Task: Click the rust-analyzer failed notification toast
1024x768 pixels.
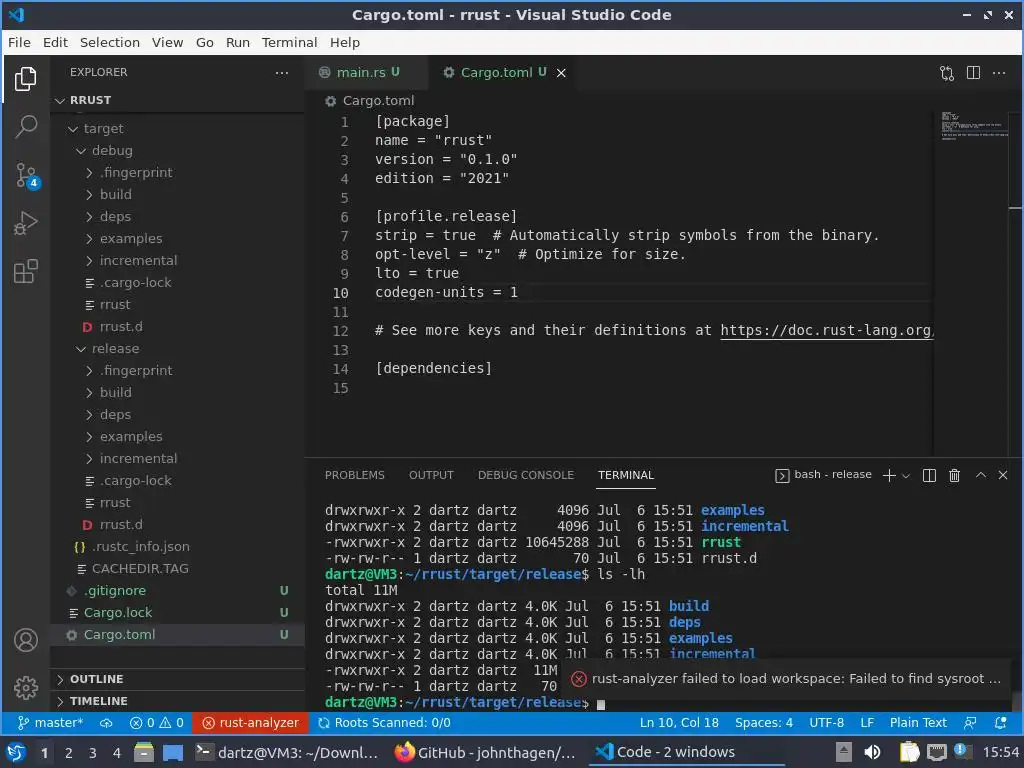Action: tap(788, 679)
